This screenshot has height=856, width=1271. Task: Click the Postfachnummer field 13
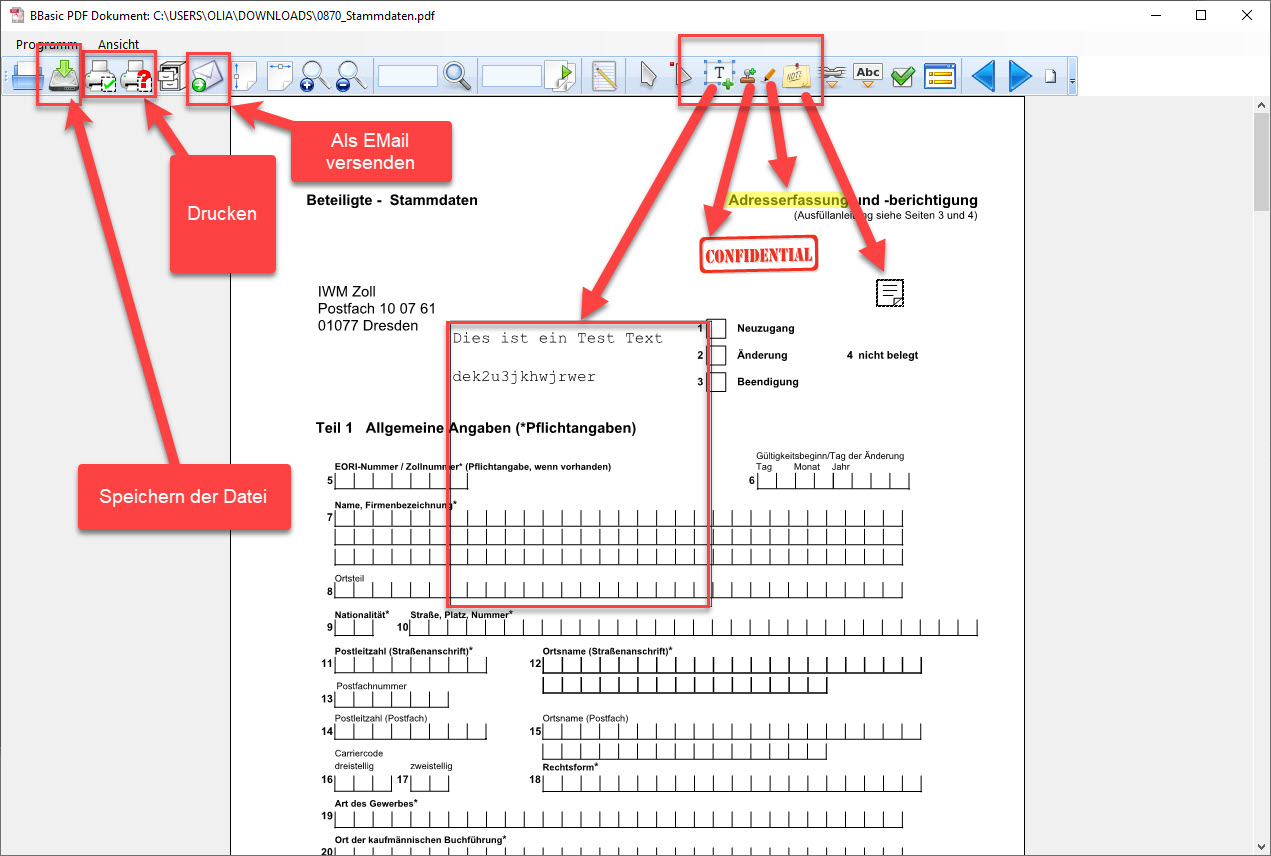click(x=391, y=699)
